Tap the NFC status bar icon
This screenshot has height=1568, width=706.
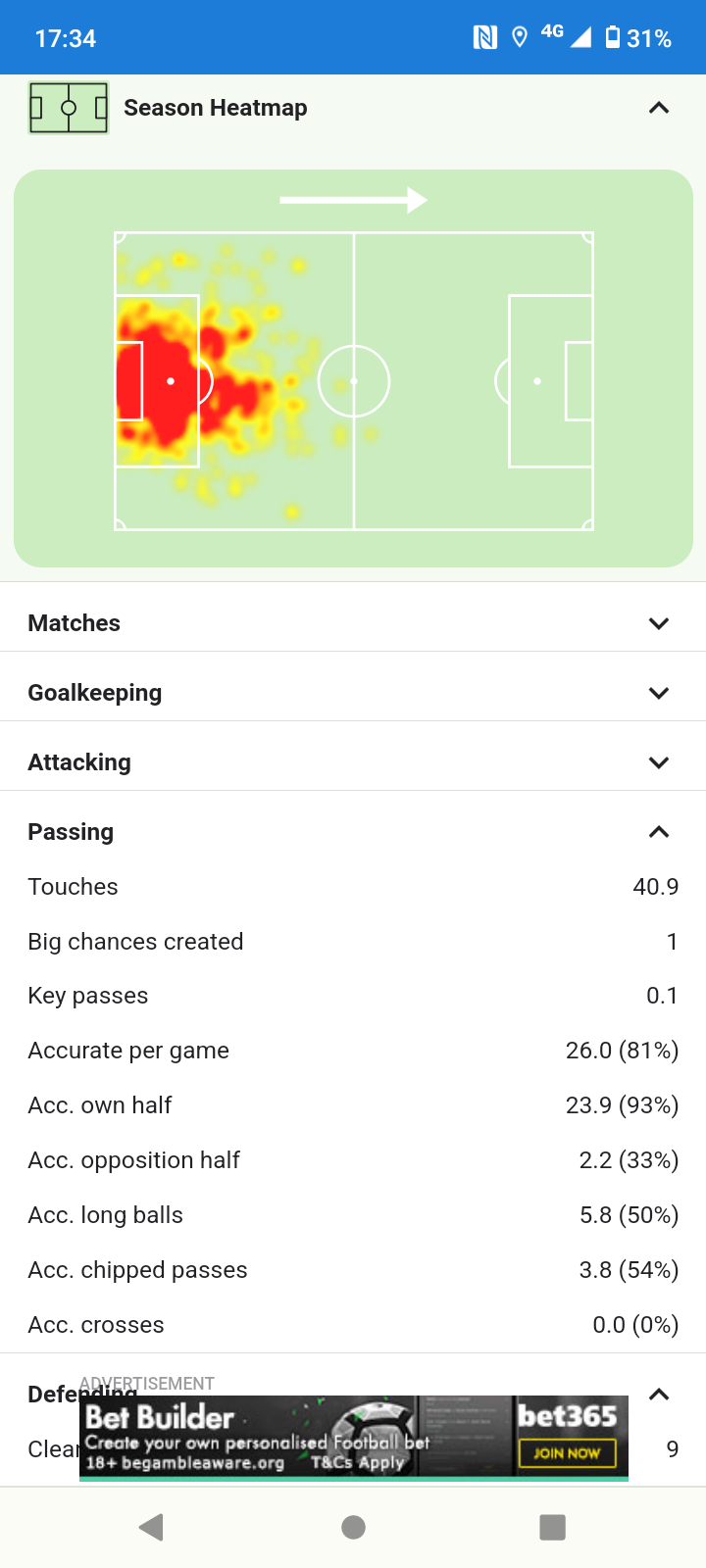click(484, 38)
